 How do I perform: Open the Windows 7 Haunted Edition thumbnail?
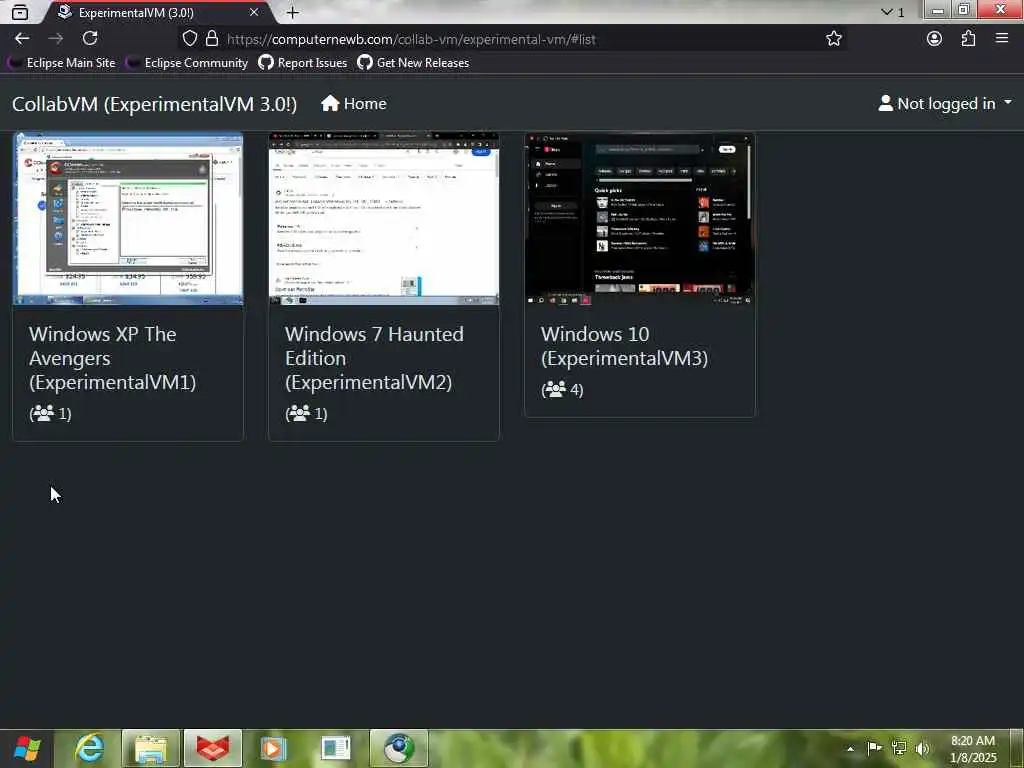(384, 219)
